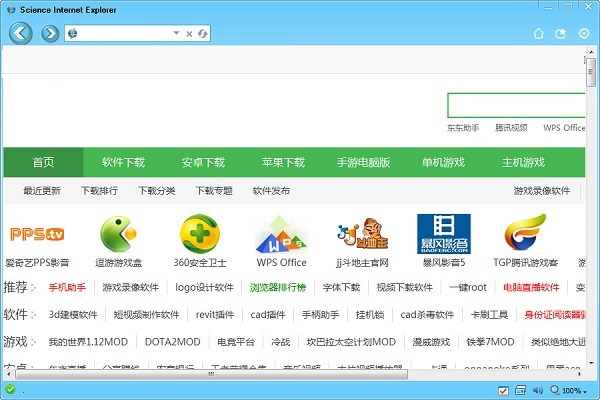600x400 pixels.
Task: Open the cad杀毒软件 link
Action: (427, 315)
